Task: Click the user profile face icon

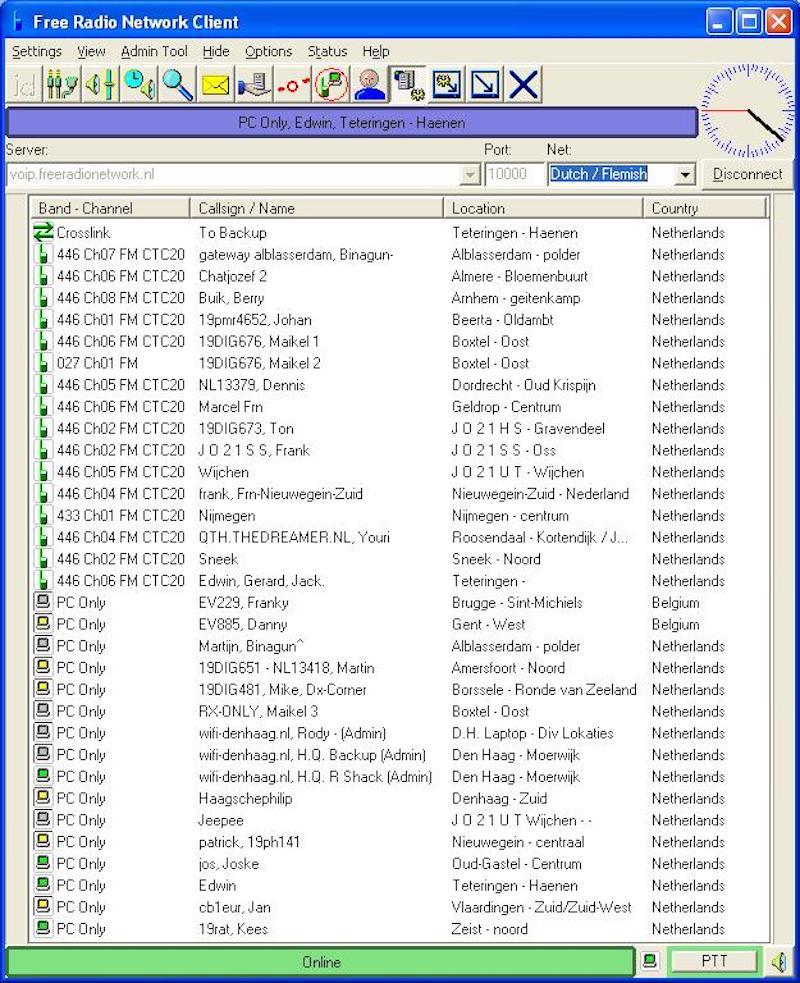Action: pos(369,85)
